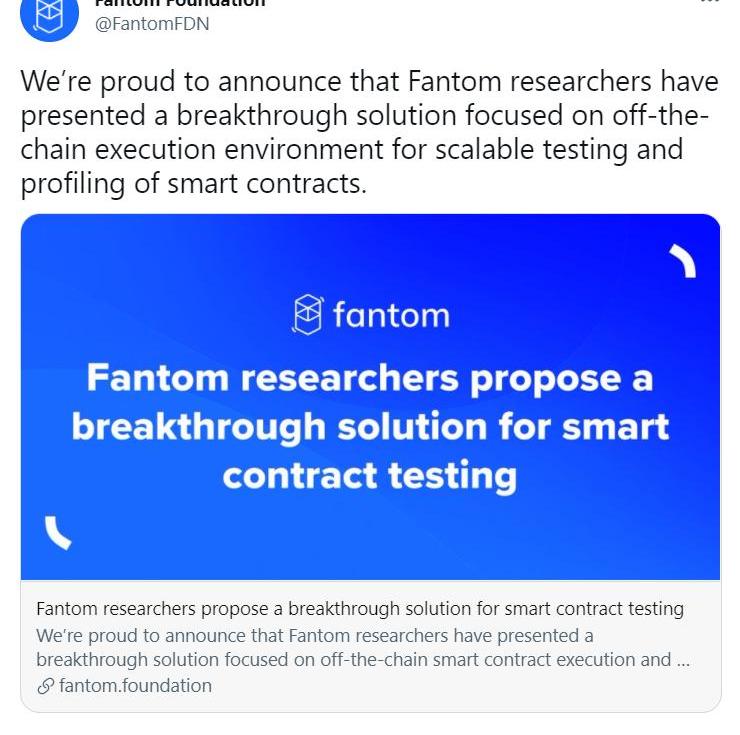Click the Fantom Foundation display name
The height and width of the screenshot is (735, 740).
point(180,3)
